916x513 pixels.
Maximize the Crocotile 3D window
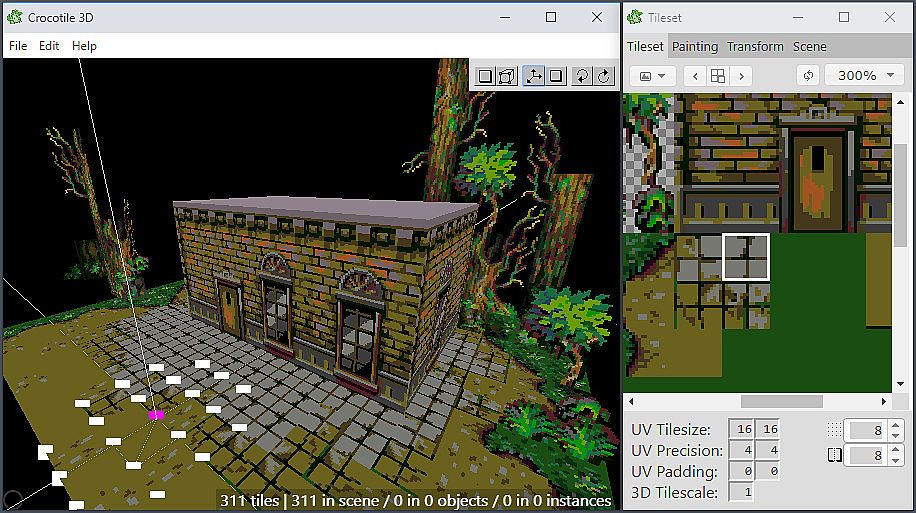coord(551,18)
